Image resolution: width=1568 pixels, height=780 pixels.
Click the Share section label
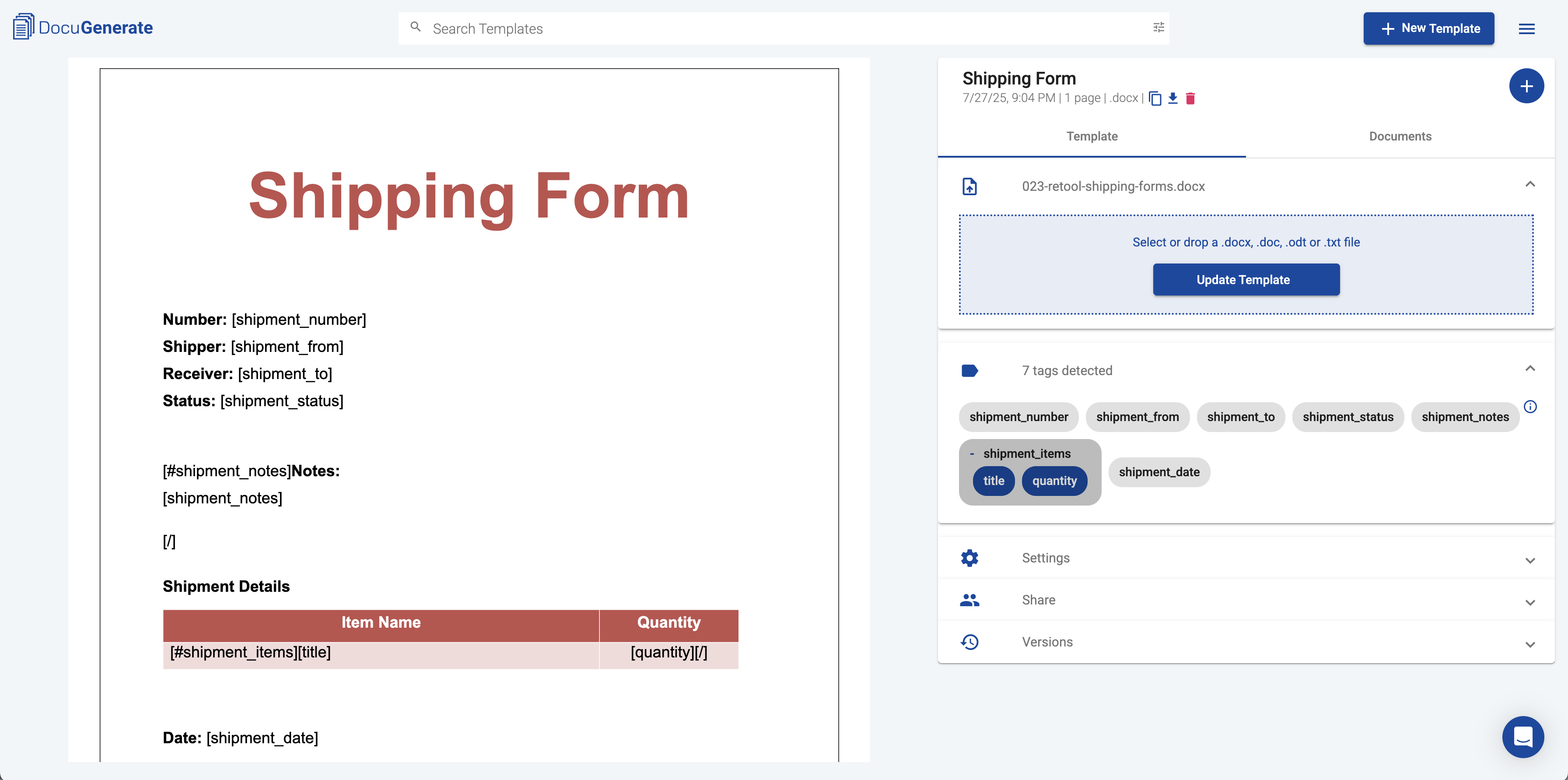click(x=1038, y=600)
